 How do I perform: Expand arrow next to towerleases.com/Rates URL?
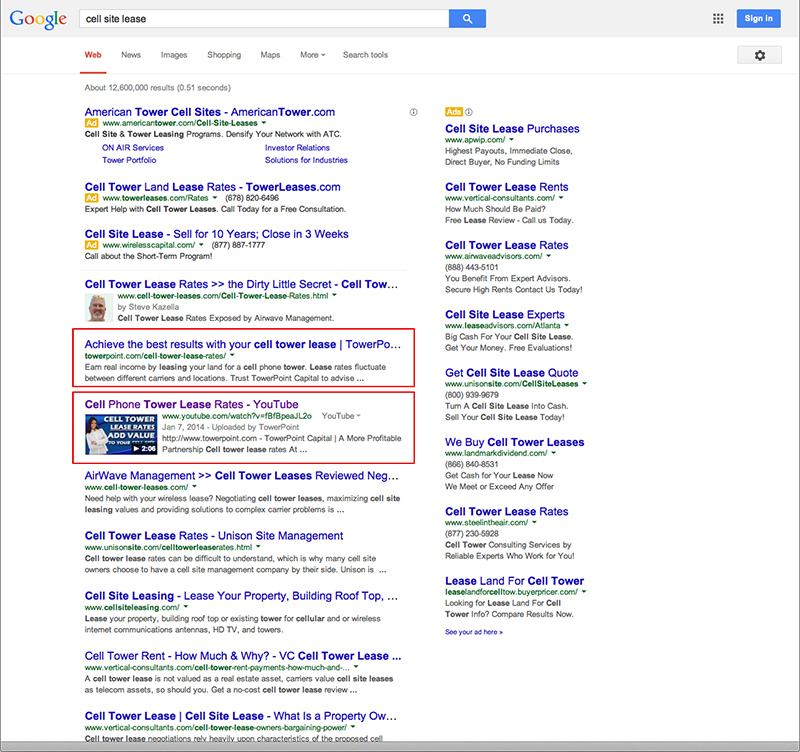215,198
